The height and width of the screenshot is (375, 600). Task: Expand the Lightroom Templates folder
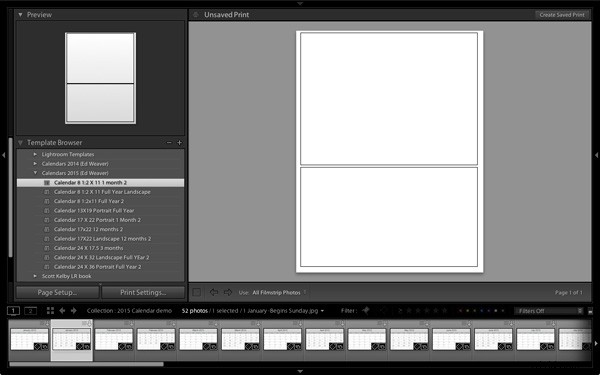click(x=35, y=154)
